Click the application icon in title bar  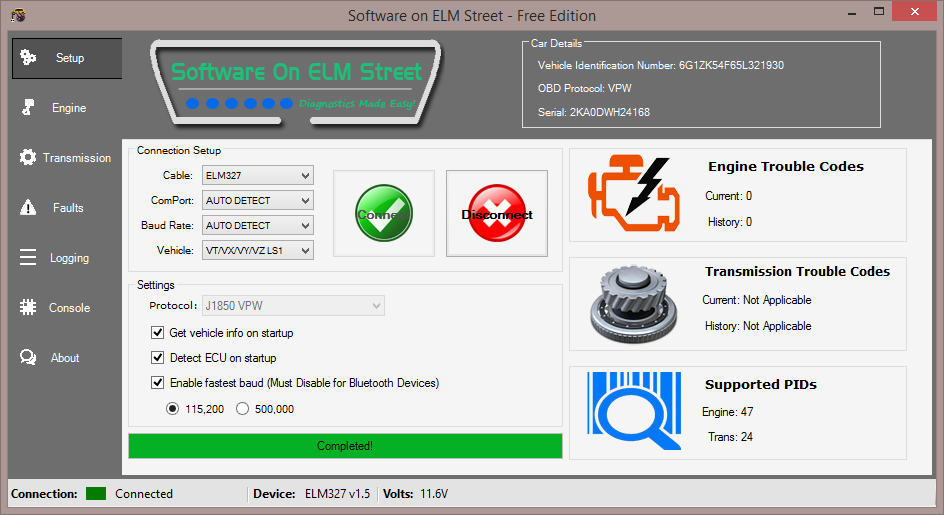18,15
